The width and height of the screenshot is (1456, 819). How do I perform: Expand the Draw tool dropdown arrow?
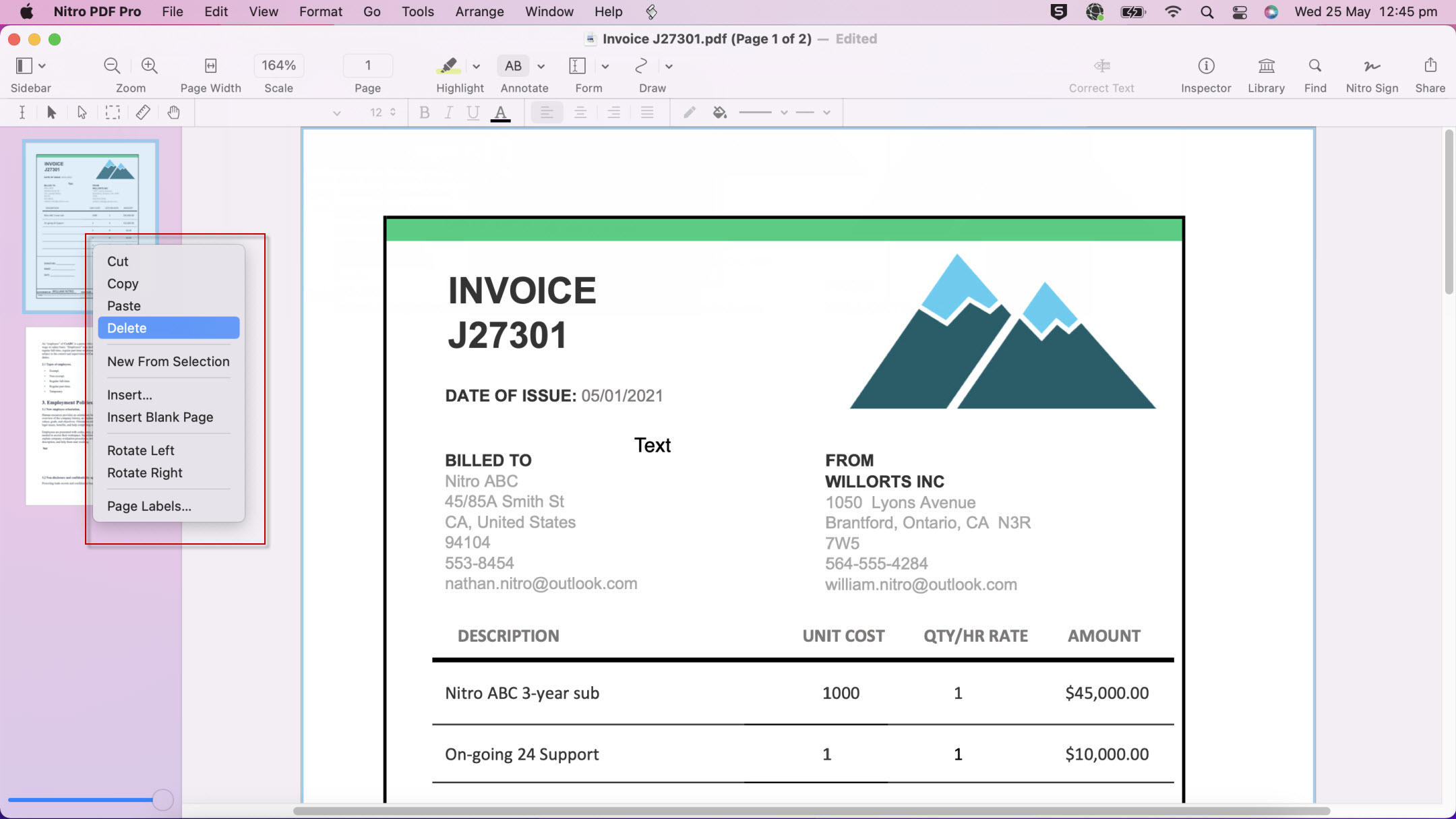[669, 66]
